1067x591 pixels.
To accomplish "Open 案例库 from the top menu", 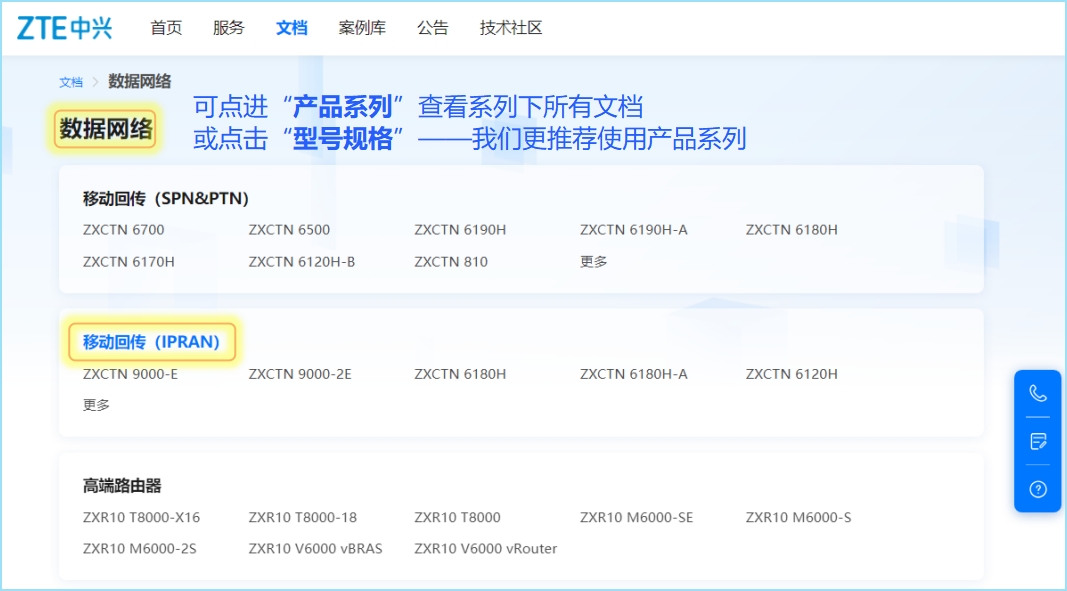I will point(362,28).
